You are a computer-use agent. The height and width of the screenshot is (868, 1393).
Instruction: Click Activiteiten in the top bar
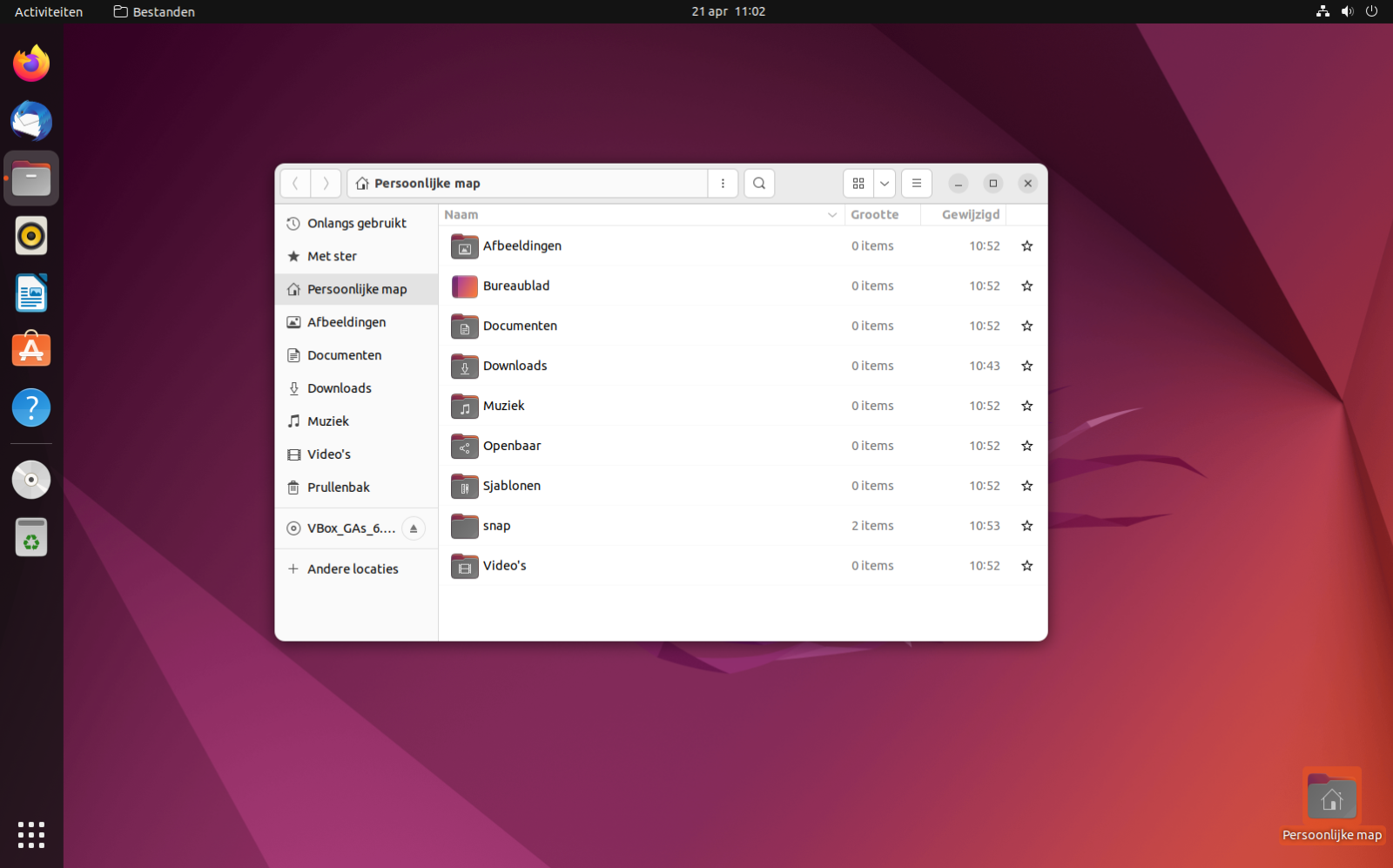pos(49,12)
